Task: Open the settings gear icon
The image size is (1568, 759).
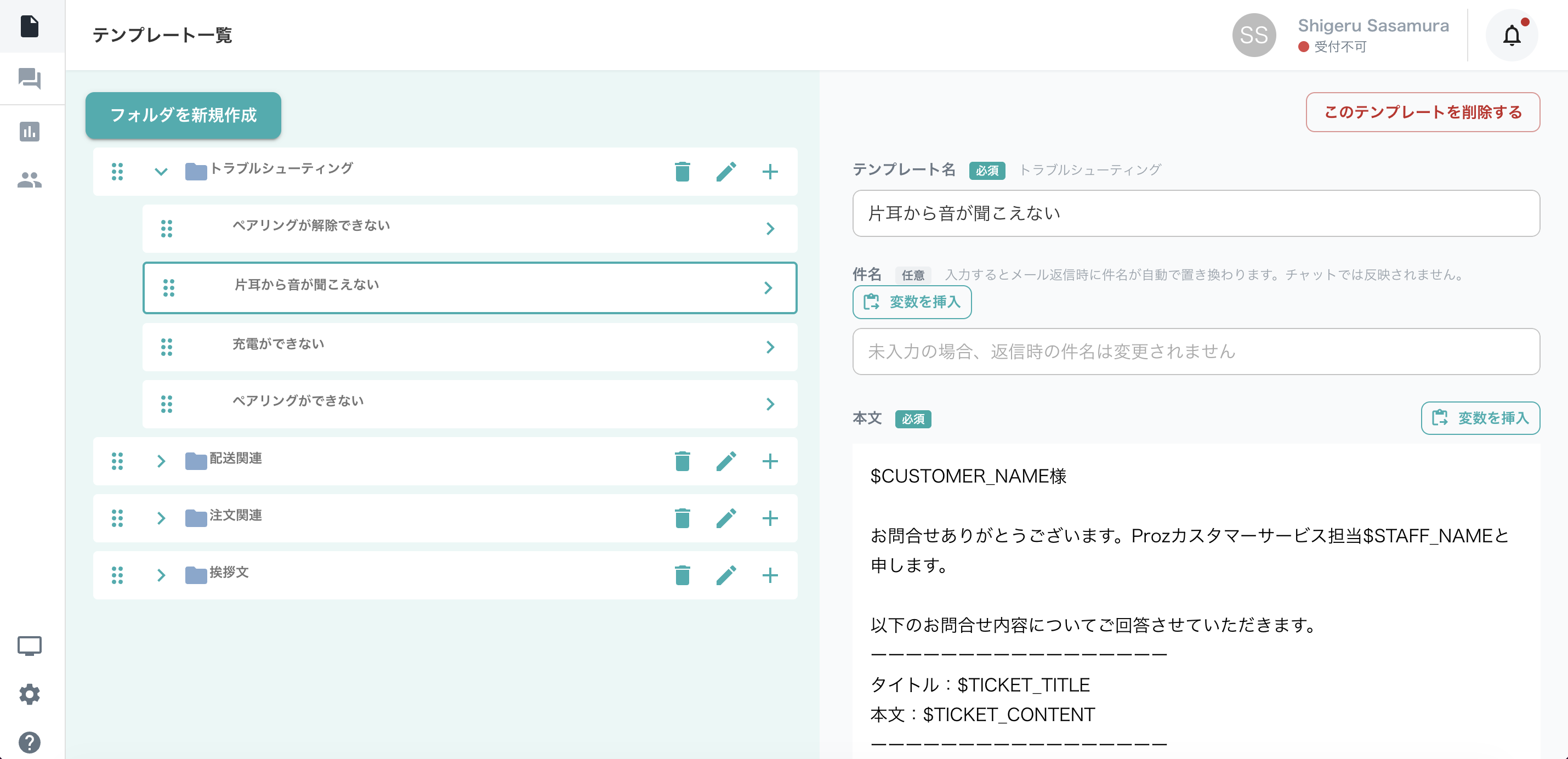Action: (29, 694)
